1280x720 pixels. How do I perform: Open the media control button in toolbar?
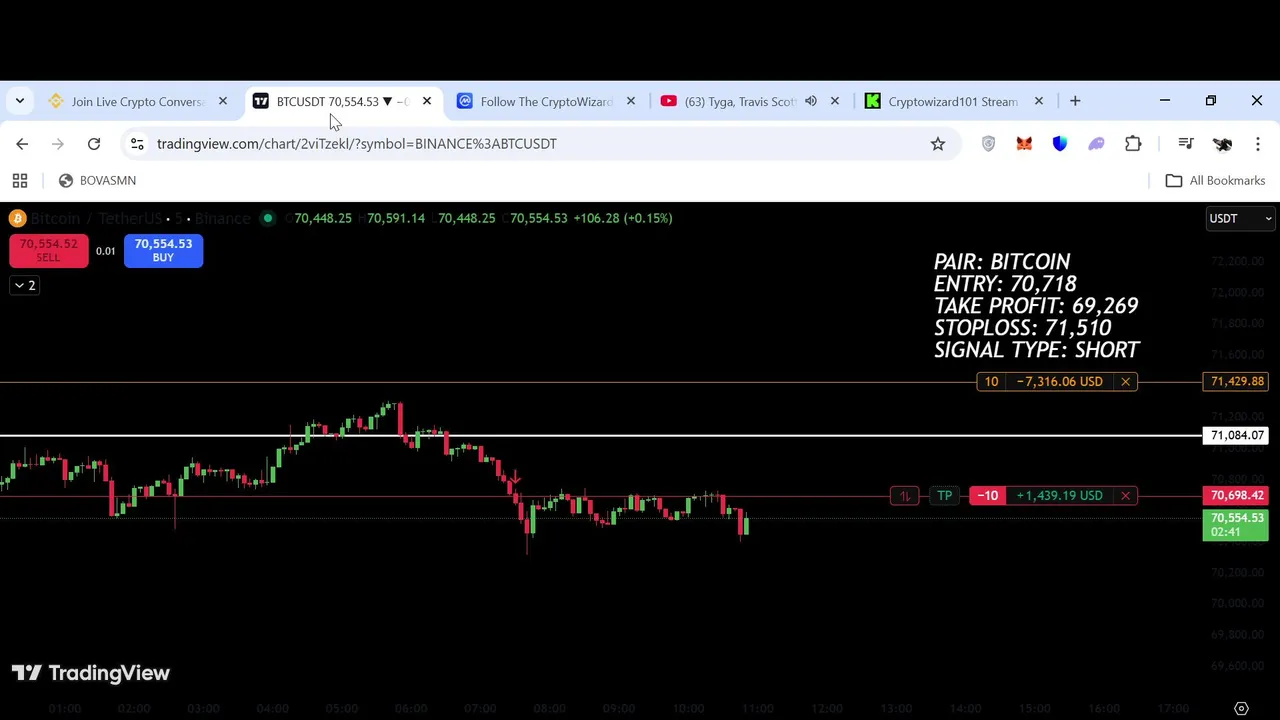[x=1186, y=144]
